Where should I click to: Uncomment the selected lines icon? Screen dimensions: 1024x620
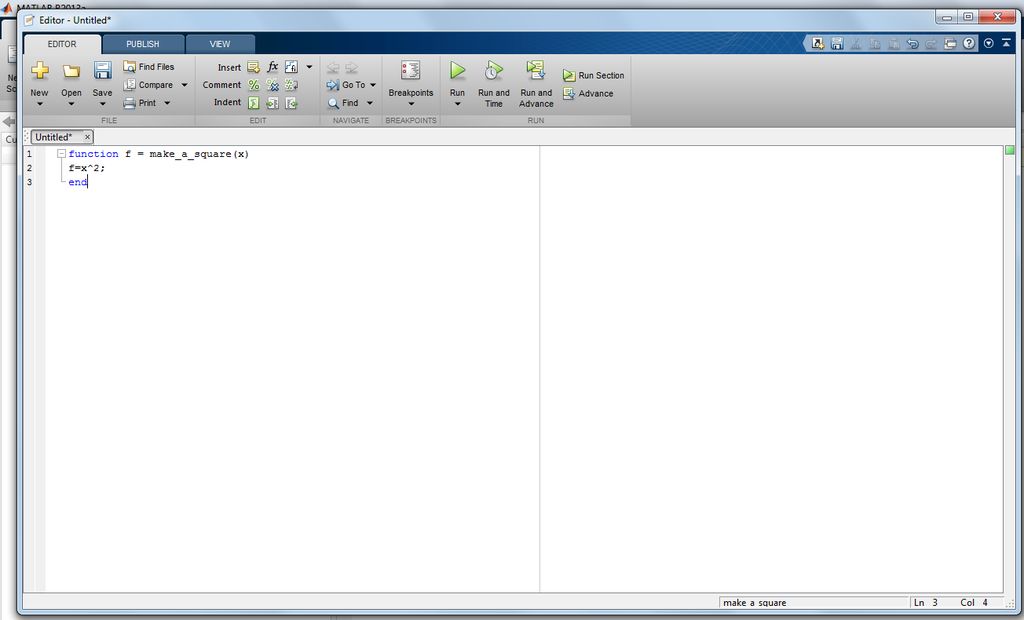tap(272, 85)
